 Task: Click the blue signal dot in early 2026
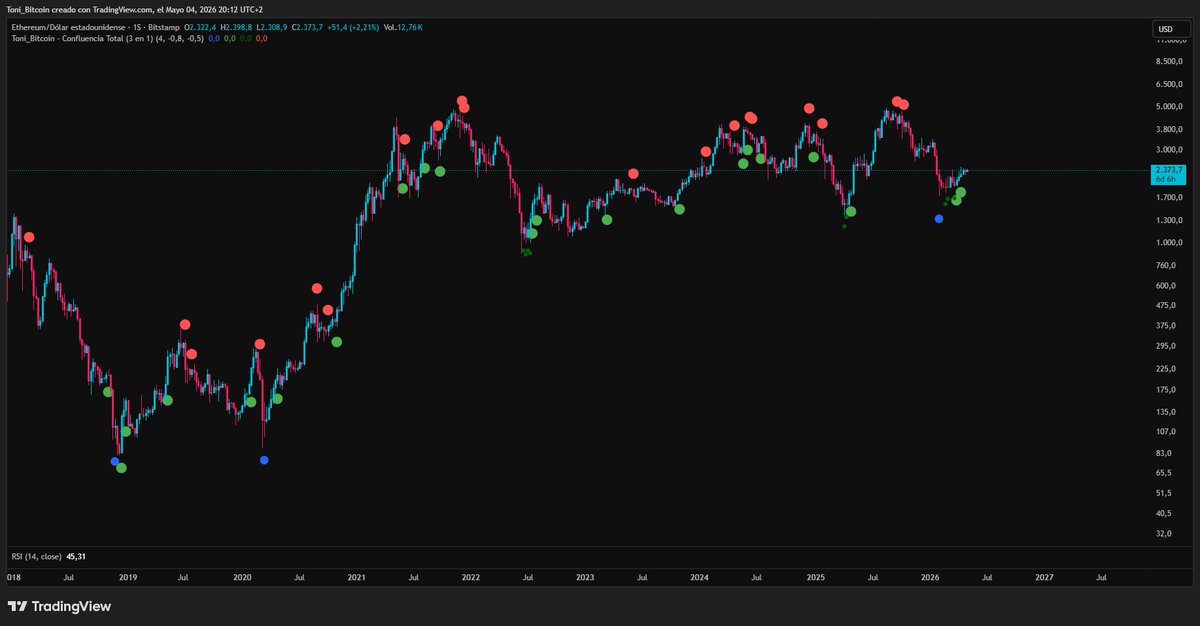click(938, 218)
